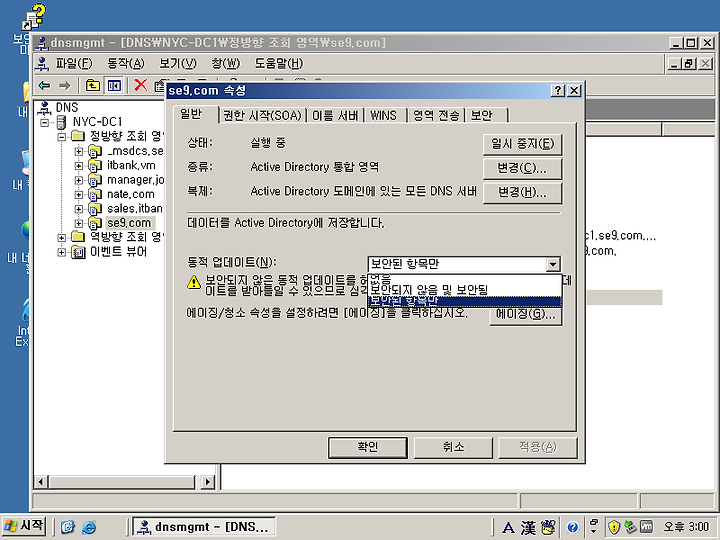
Task: Select the se9.com zone in tree
Action: (x=129, y=223)
